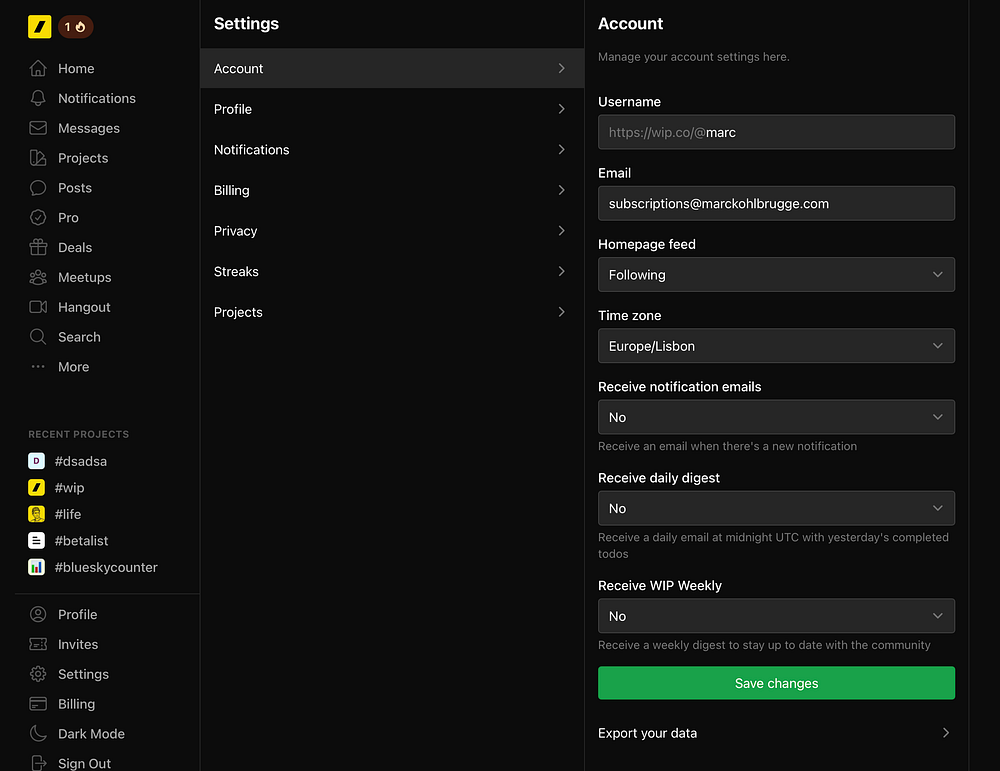The image size is (1000, 771).
Task: Click the Meetups people icon
Action: click(x=38, y=277)
